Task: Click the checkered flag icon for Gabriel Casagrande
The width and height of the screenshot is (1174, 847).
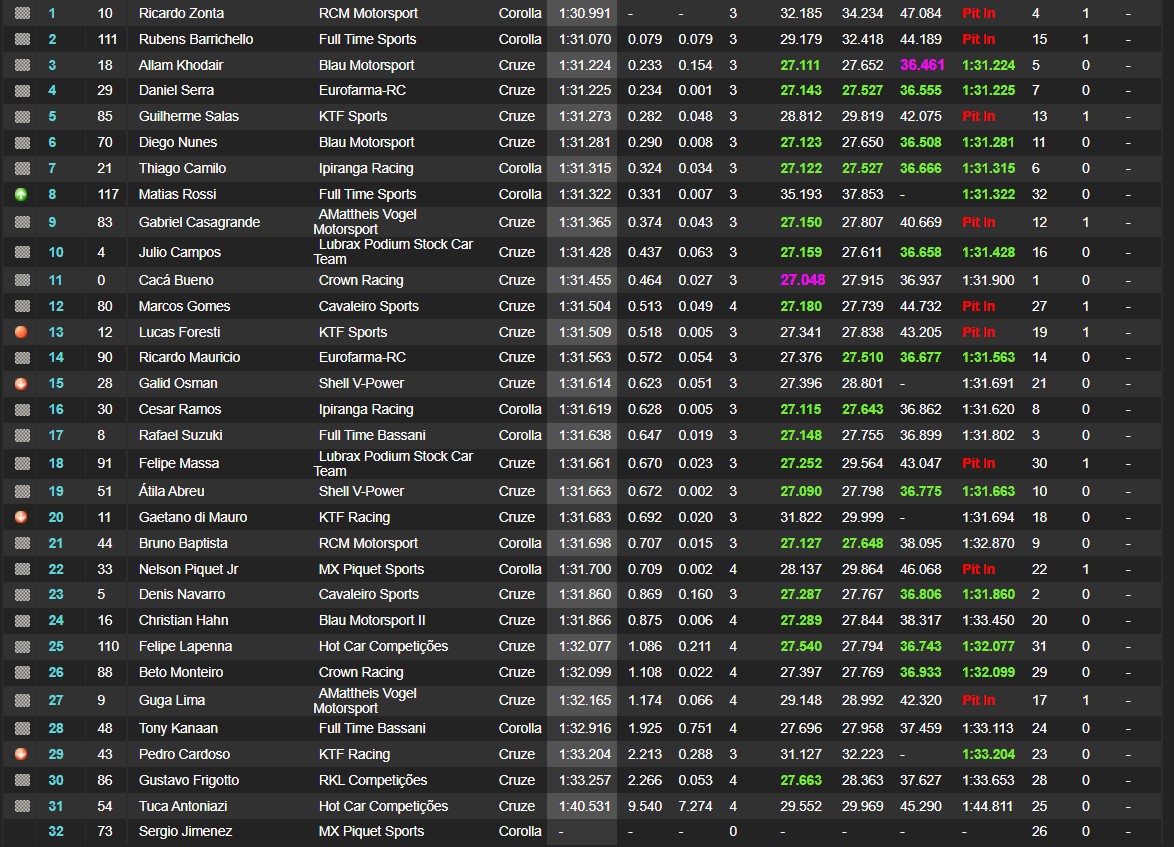Action: tap(22, 222)
